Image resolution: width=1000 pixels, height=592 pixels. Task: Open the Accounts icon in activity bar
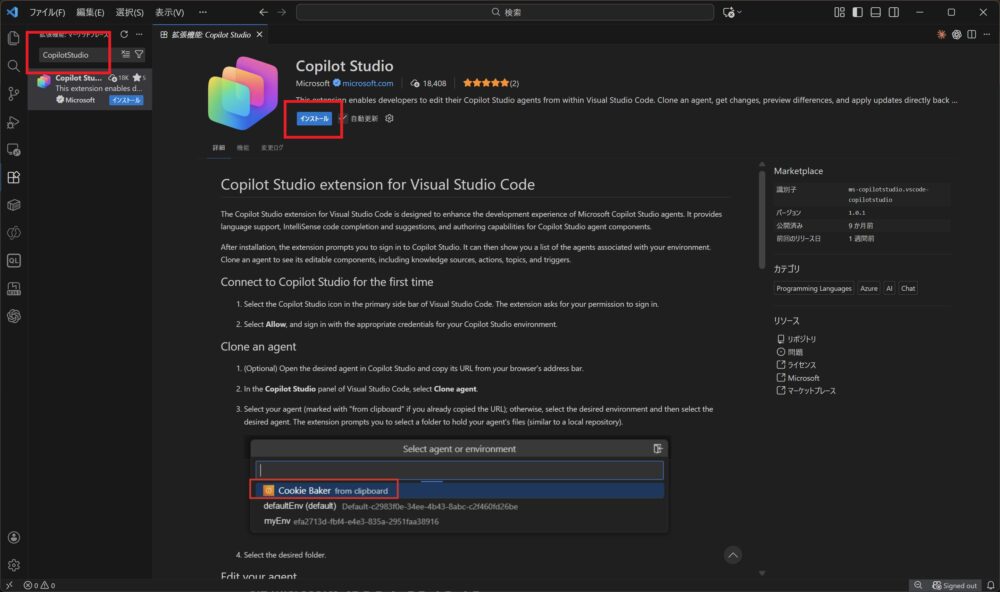[14, 538]
